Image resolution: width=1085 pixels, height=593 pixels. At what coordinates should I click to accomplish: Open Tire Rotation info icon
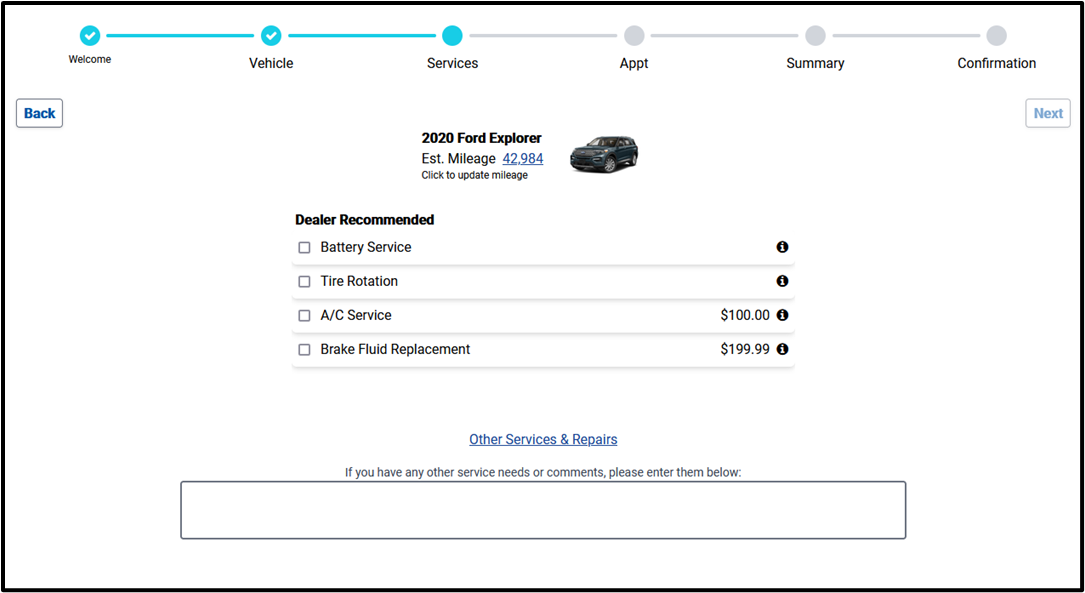[782, 281]
